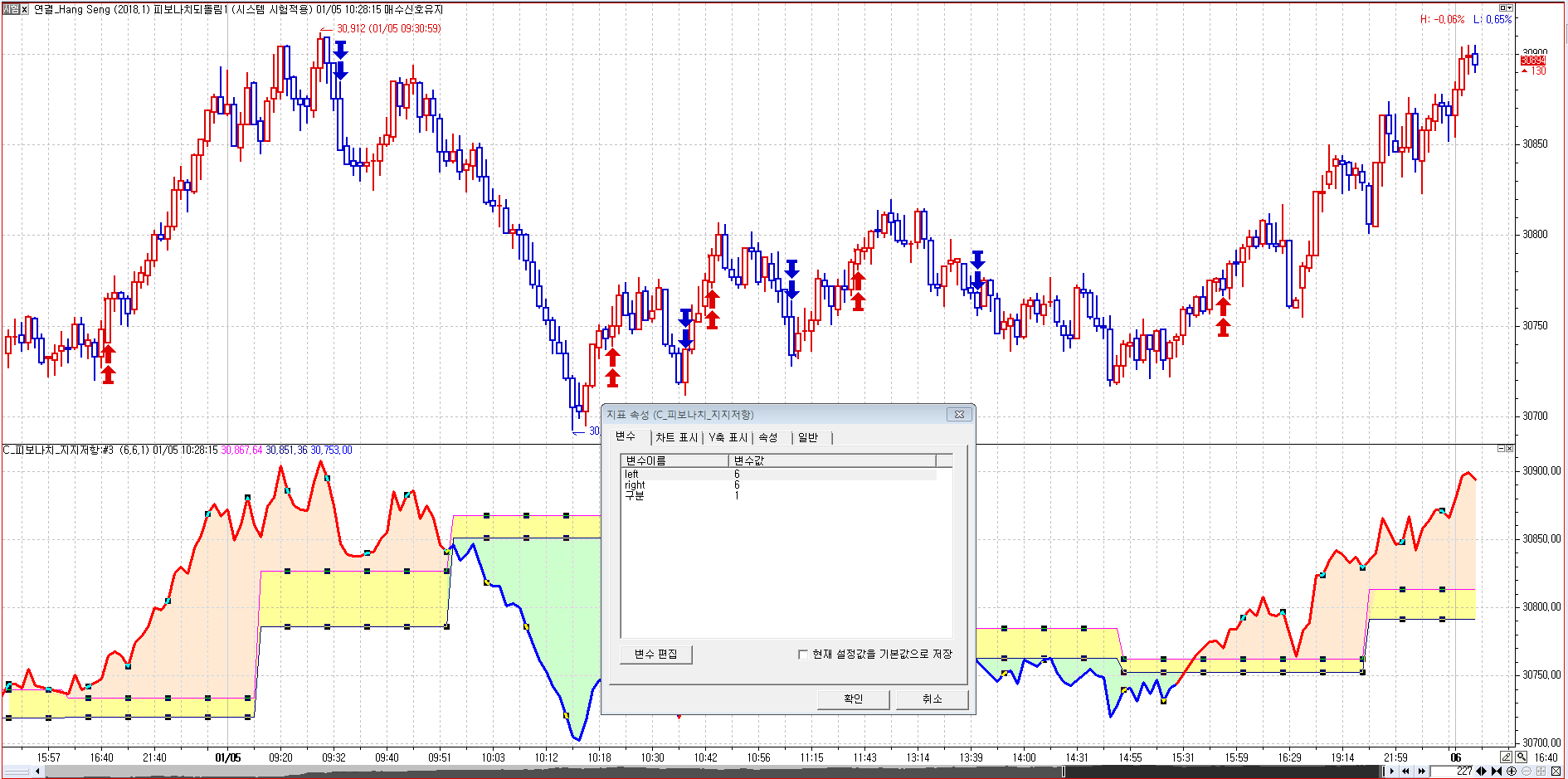Click the horizontal chart scrollbar track
1568x779 pixels.
tap(713, 772)
